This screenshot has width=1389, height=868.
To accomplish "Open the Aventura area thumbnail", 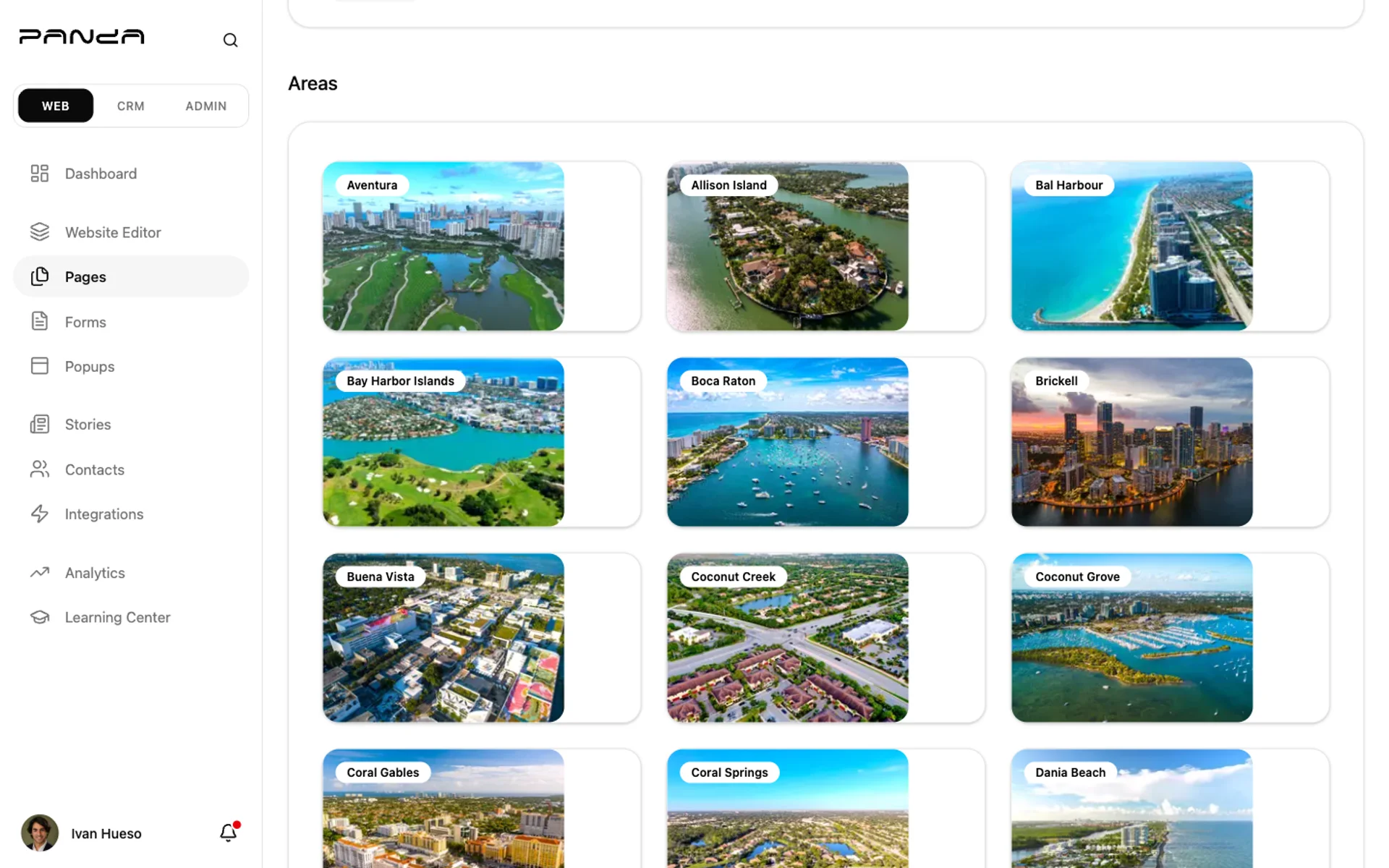I will (443, 246).
